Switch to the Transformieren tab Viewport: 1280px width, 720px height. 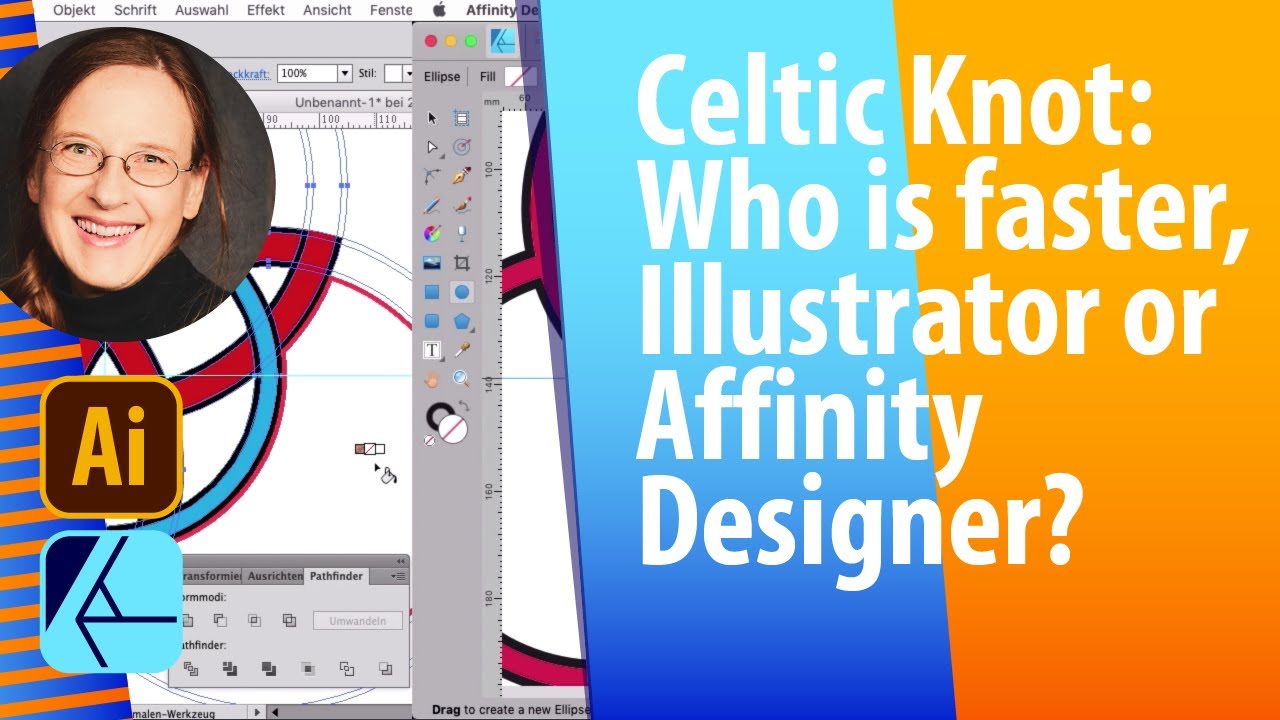pos(209,576)
